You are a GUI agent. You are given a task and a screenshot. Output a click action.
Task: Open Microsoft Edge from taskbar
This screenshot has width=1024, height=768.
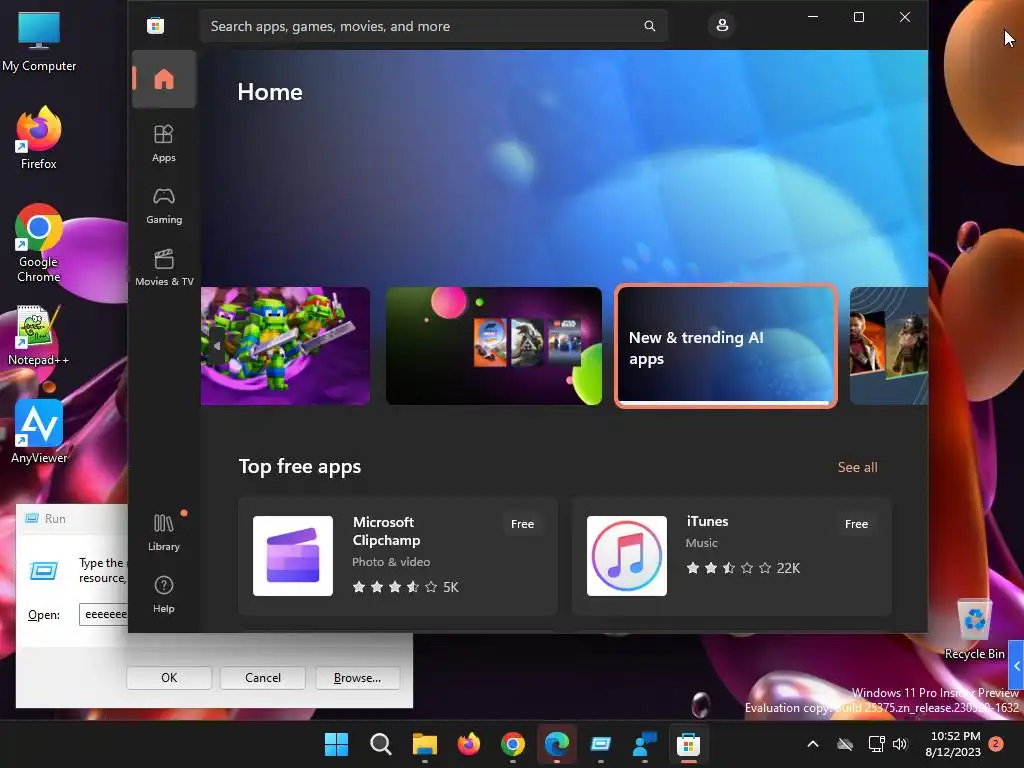[x=556, y=744]
